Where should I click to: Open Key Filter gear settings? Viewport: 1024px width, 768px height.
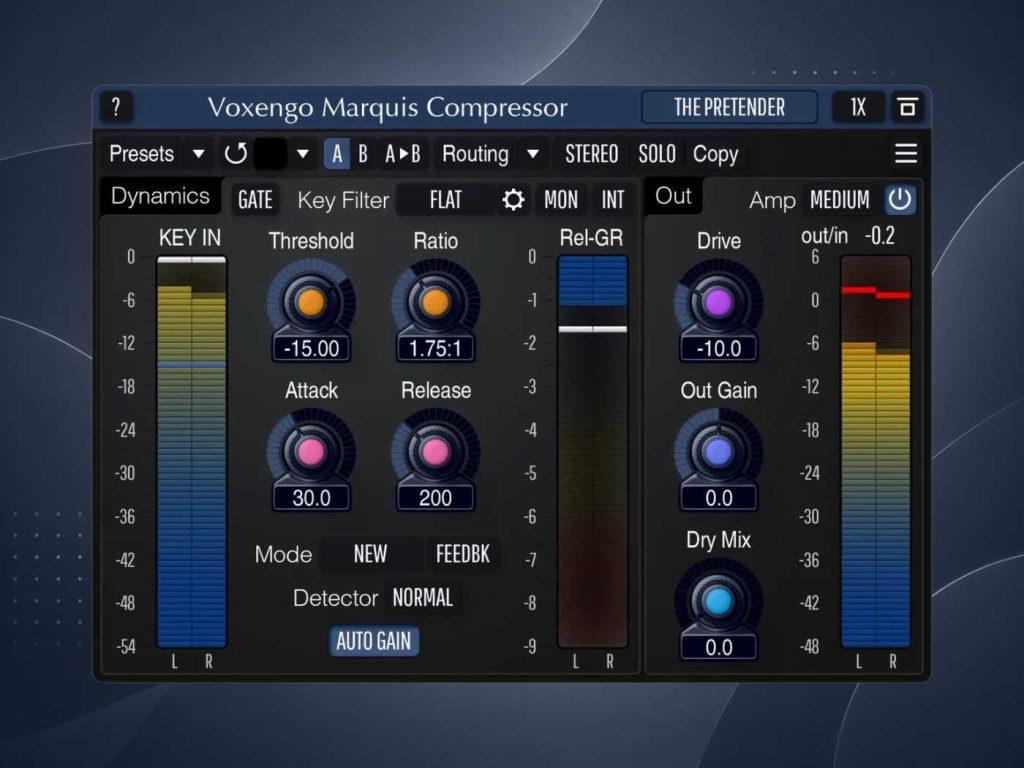click(x=513, y=200)
